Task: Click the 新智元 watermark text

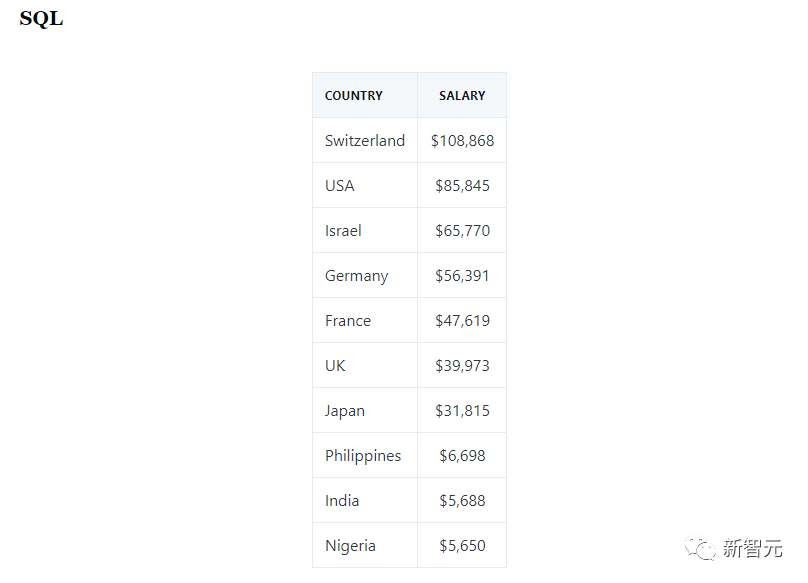Action: (752, 548)
